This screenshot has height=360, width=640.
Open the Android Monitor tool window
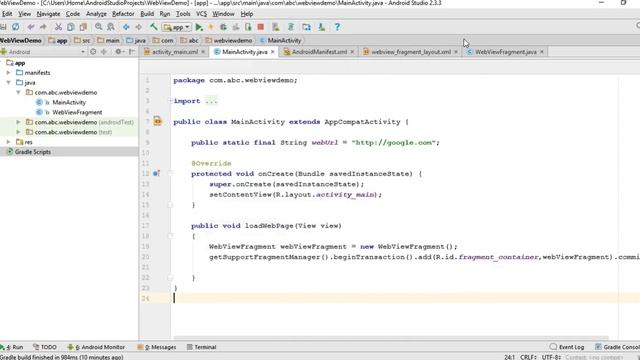point(96,347)
